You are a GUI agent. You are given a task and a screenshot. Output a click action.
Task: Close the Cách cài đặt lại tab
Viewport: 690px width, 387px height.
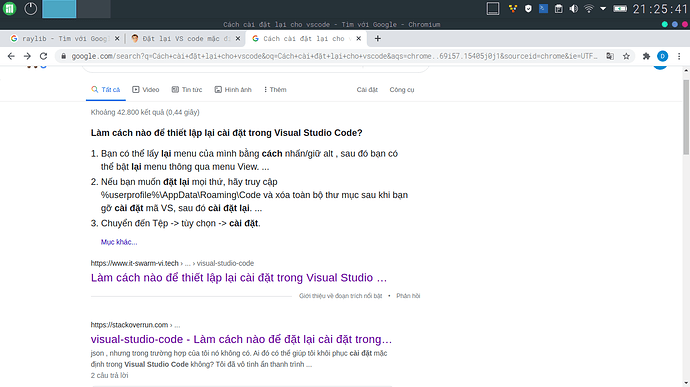tap(359, 39)
